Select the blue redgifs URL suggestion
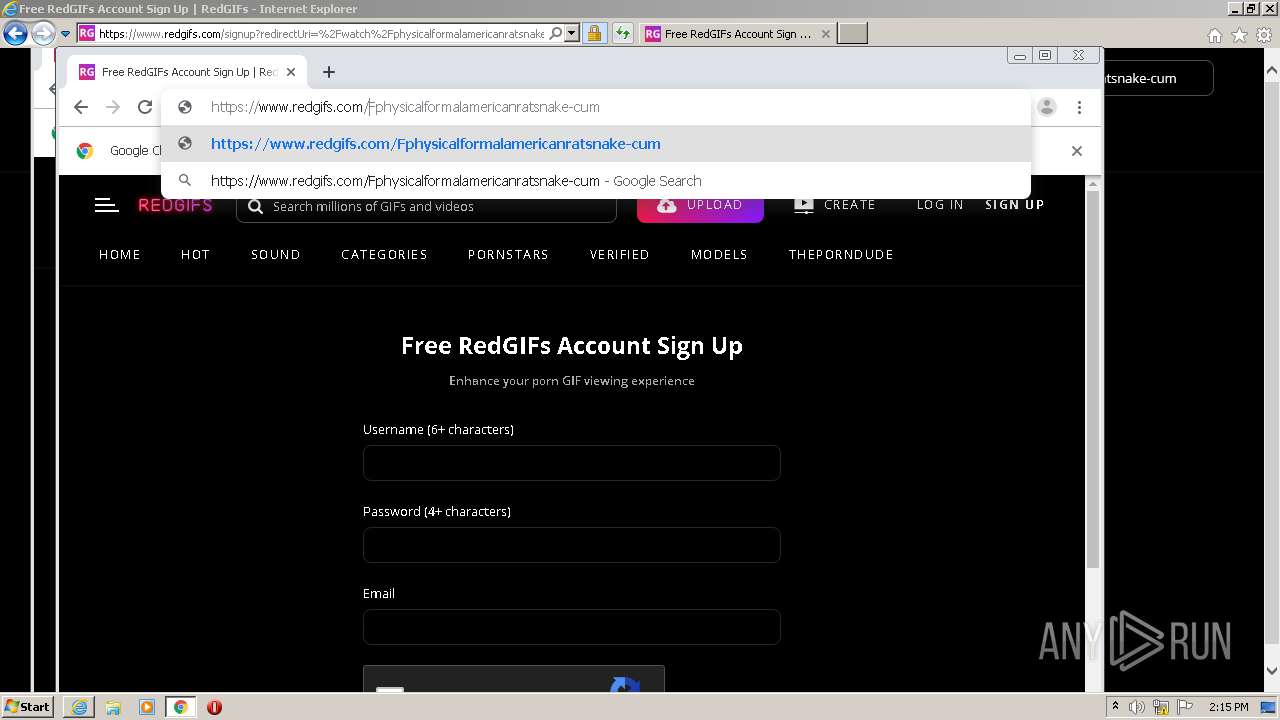This screenshot has height=720, width=1280. point(596,144)
